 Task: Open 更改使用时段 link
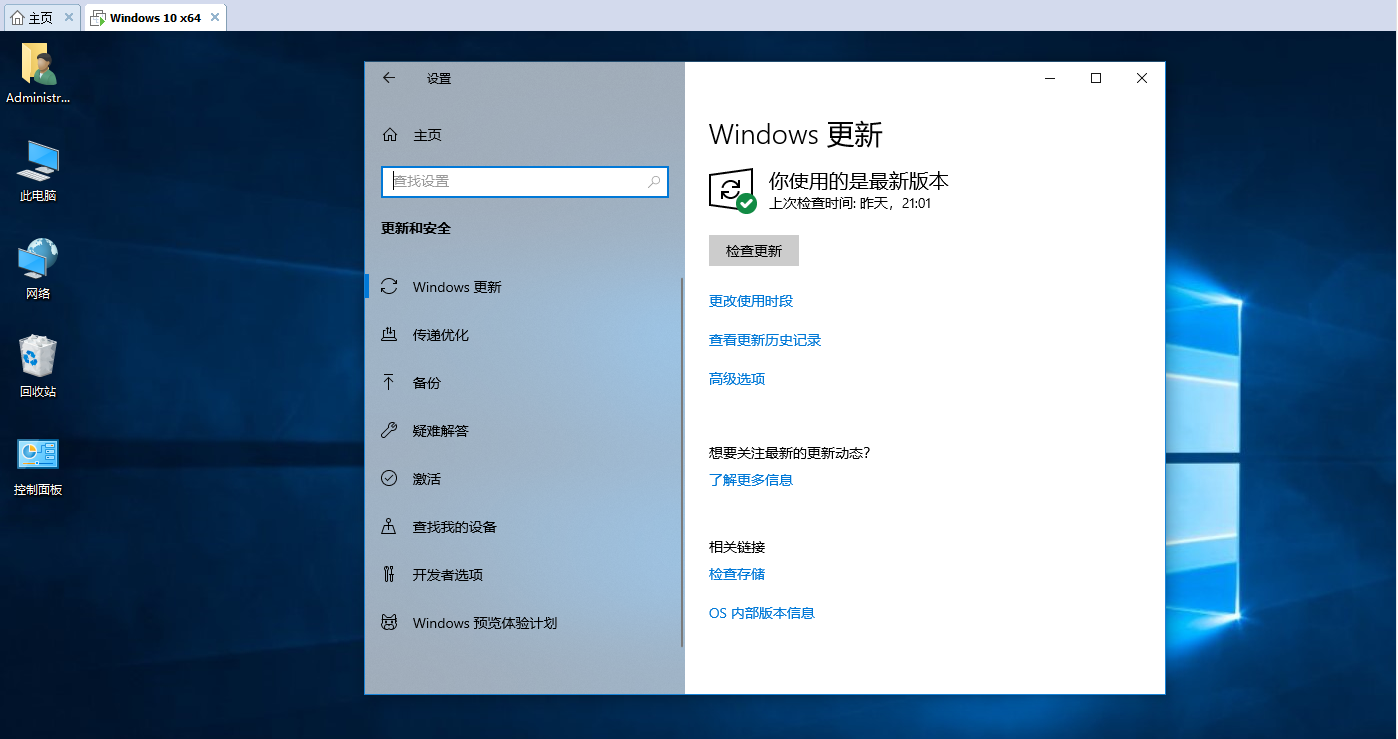[x=751, y=301]
